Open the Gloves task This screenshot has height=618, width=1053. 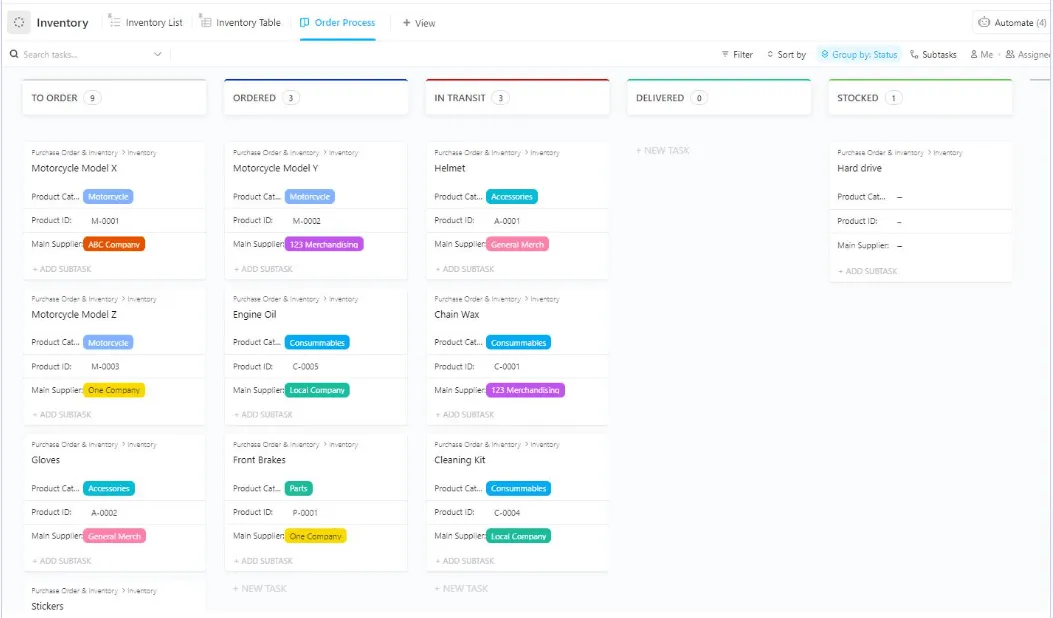pyautogui.click(x=46, y=460)
